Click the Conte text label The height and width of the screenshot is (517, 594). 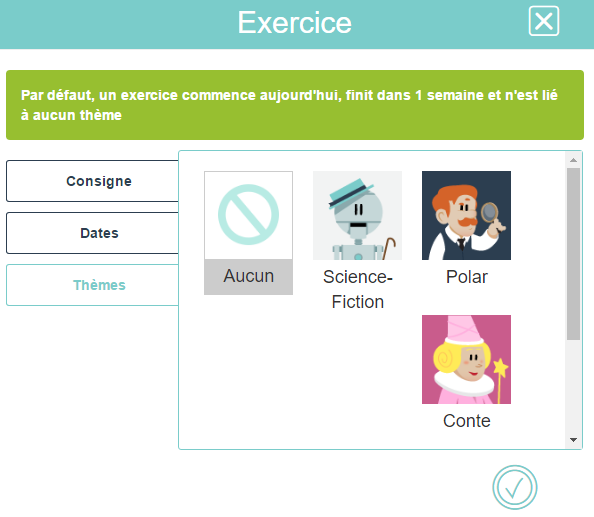click(x=467, y=421)
